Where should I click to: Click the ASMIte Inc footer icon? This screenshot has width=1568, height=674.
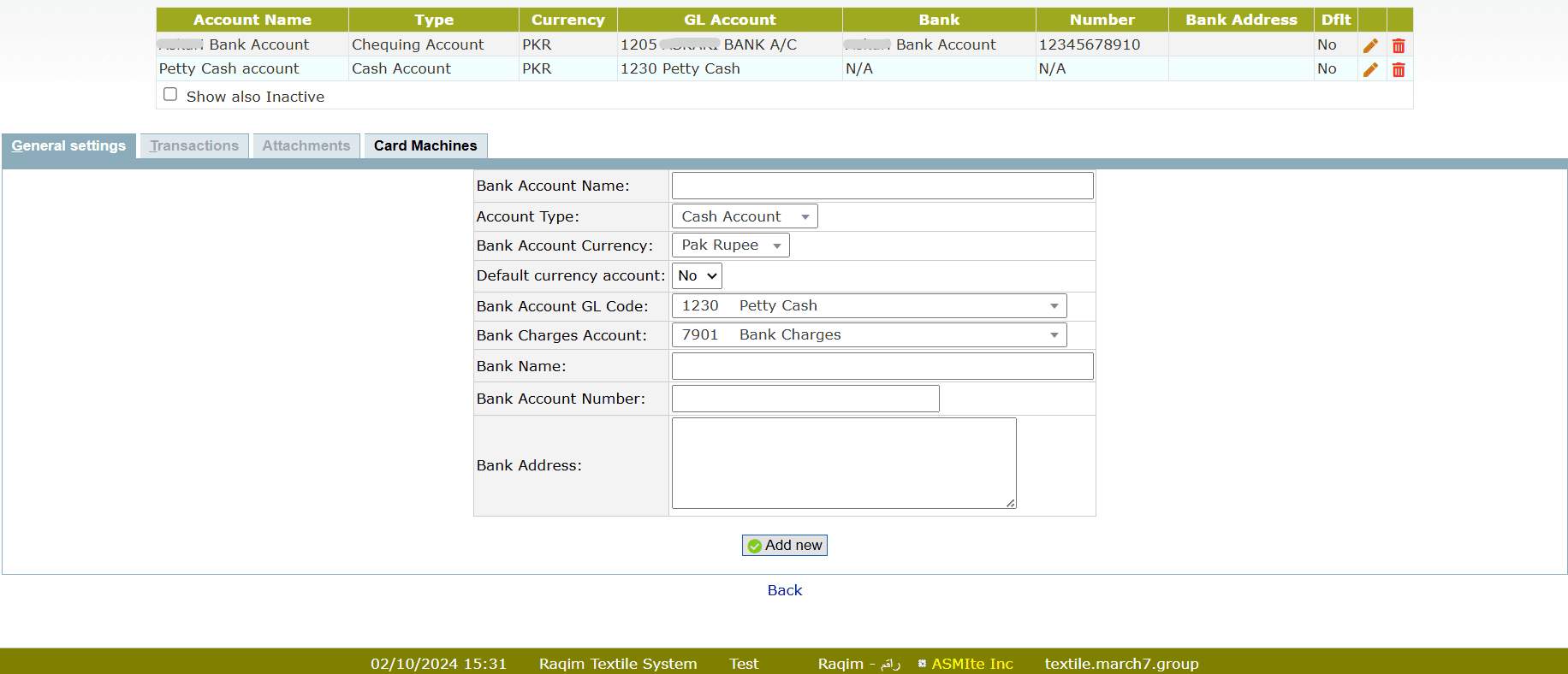click(x=922, y=664)
